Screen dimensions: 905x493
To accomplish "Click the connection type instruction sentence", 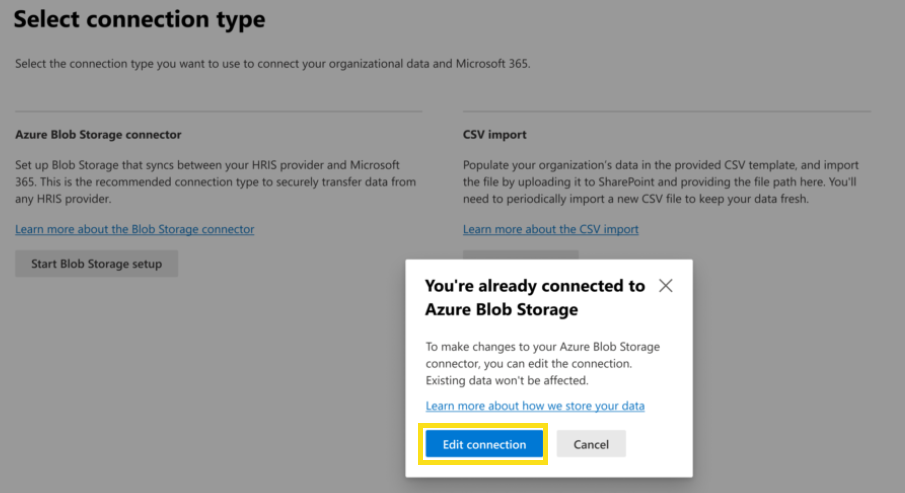I will pos(272,64).
